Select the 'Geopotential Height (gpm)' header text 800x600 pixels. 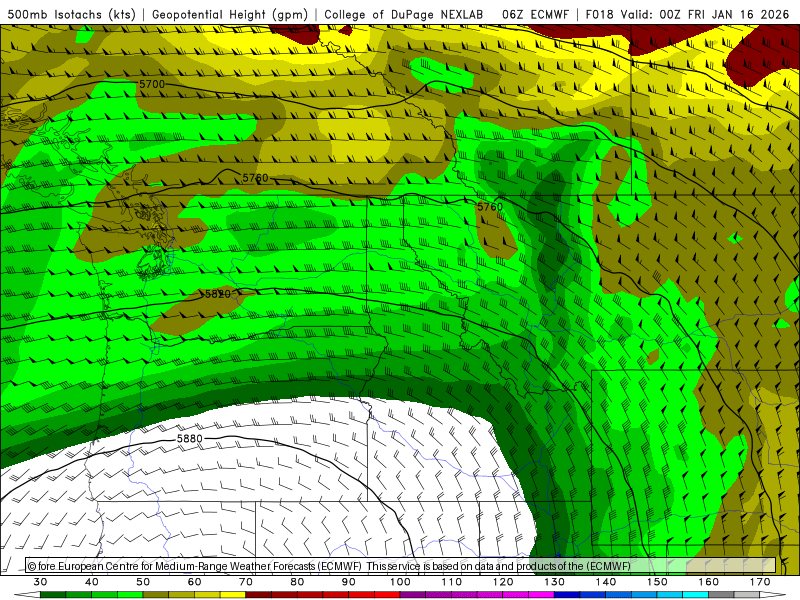click(x=230, y=14)
